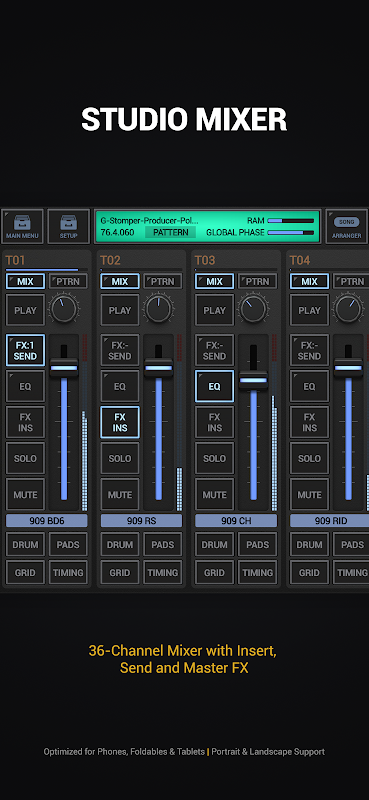
Task: Open GRID view for T02
Action: click(x=120, y=572)
